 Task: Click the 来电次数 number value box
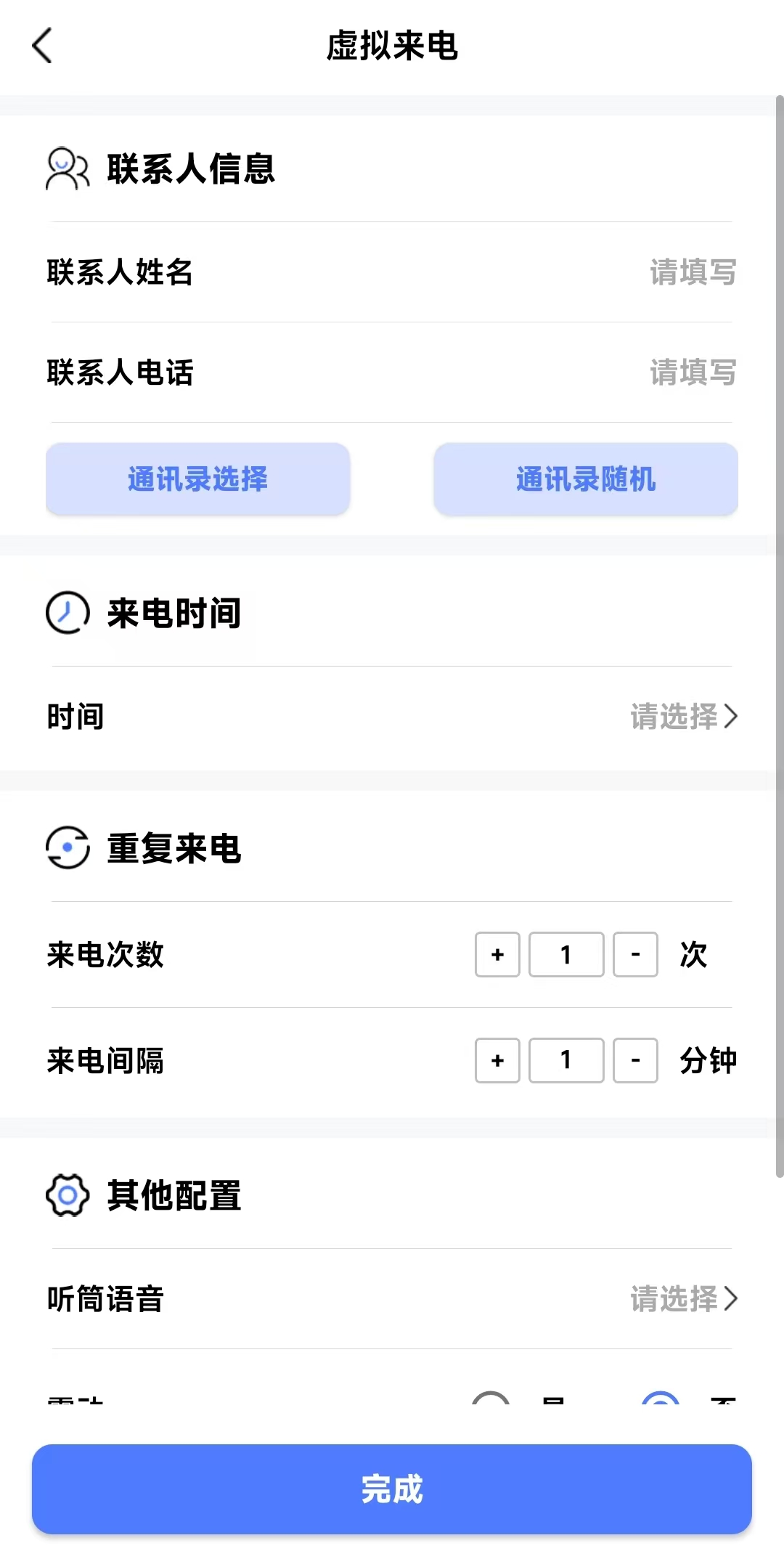566,955
